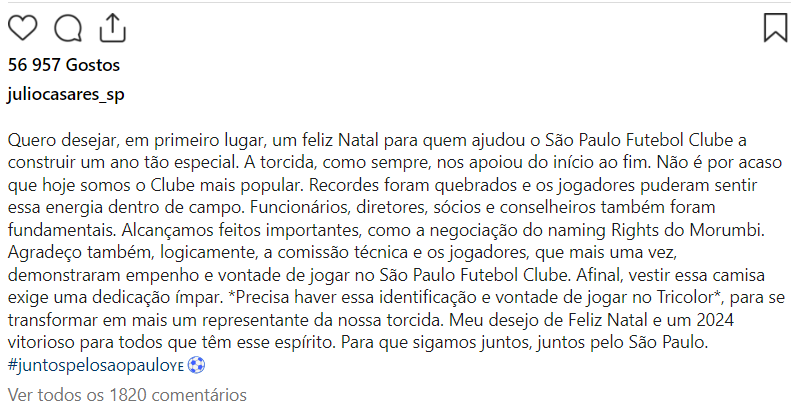
Task: Share the post using the share icon
Action: pos(113,27)
